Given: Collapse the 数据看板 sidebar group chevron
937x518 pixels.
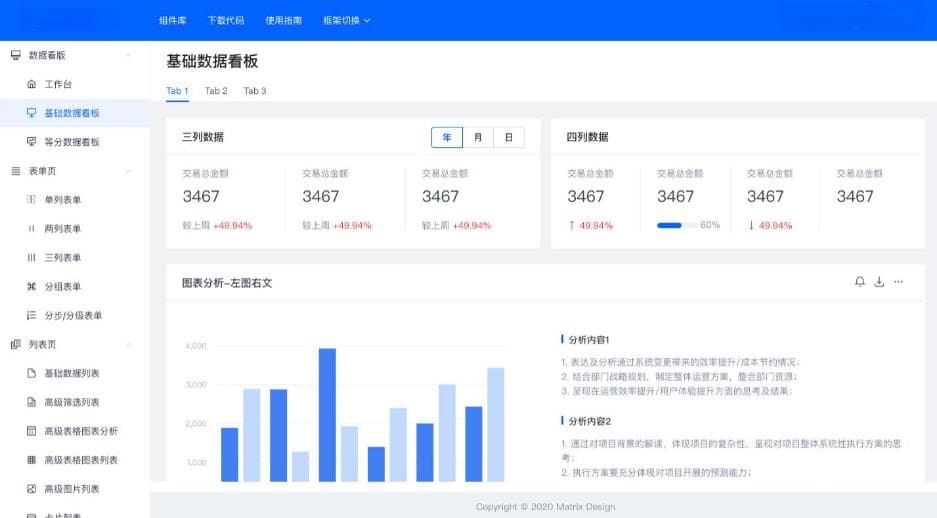Looking at the screenshot, I should pyautogui.click(x=128, y=56).
